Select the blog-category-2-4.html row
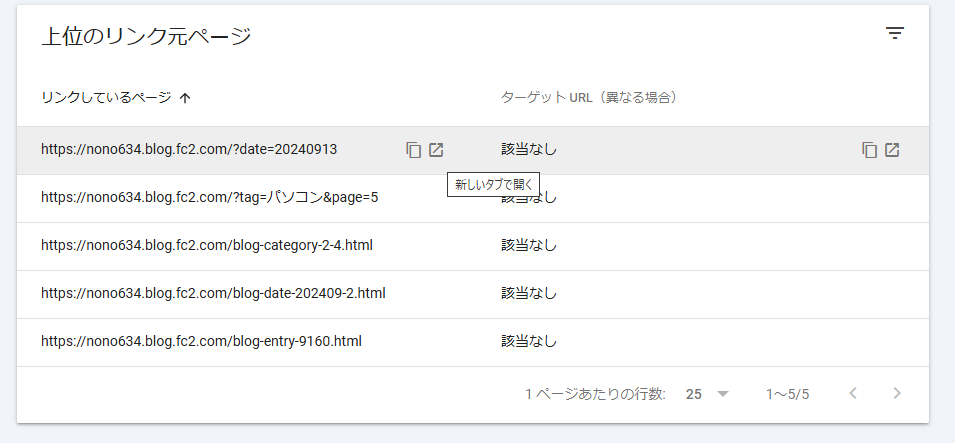 473,246
